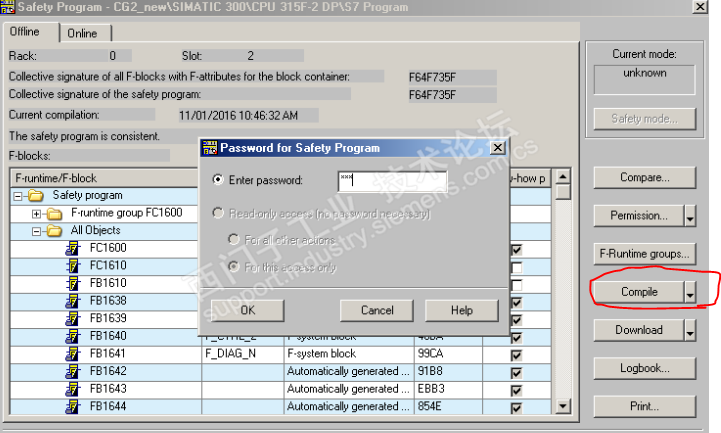Open F-Runtime groups settings
Viewport: 721px width, 433px height.
[x=645, y=254]
